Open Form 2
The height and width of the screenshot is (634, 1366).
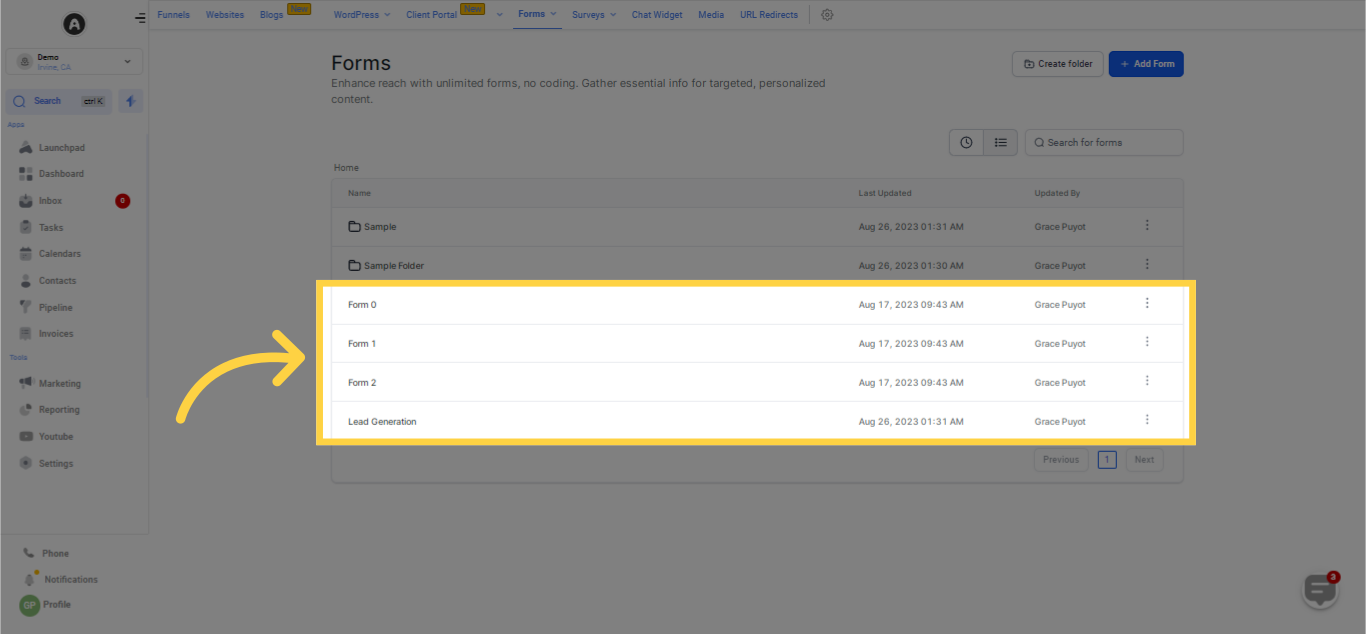pyautogui.click(x=362, y=383)
